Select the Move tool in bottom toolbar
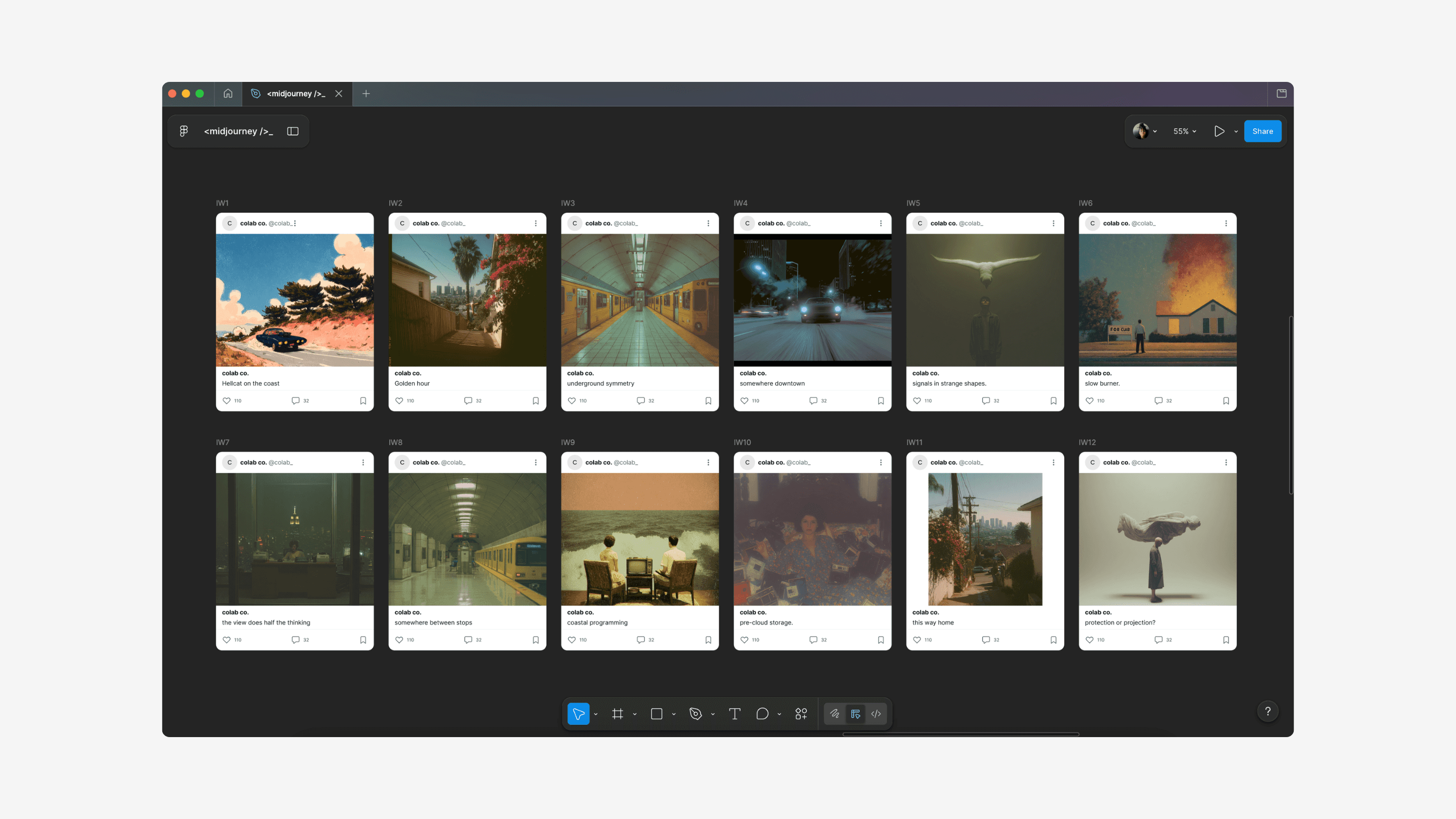 coord(578,714)
